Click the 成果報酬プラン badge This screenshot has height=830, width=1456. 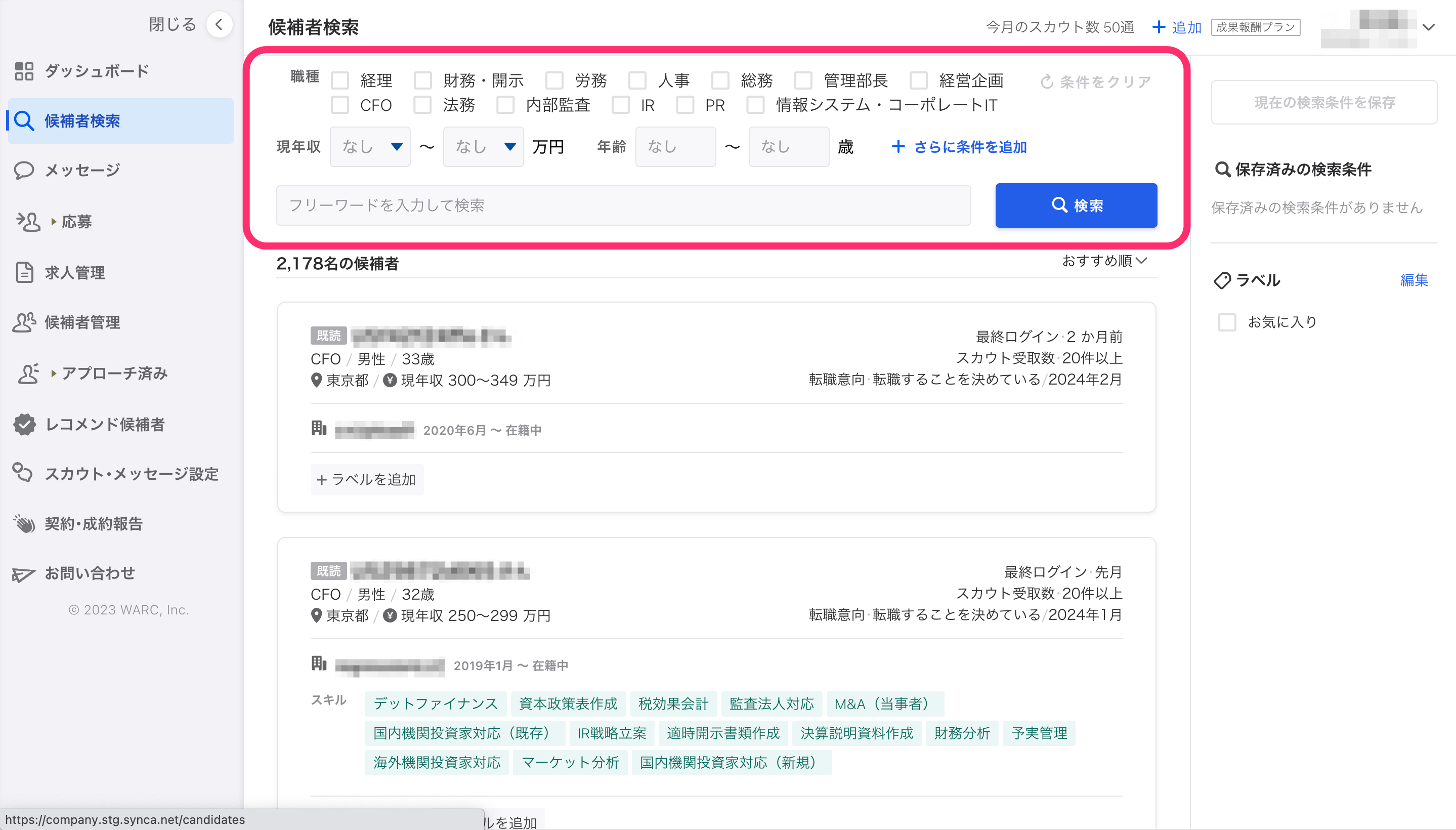click(x=1256, y=27)
